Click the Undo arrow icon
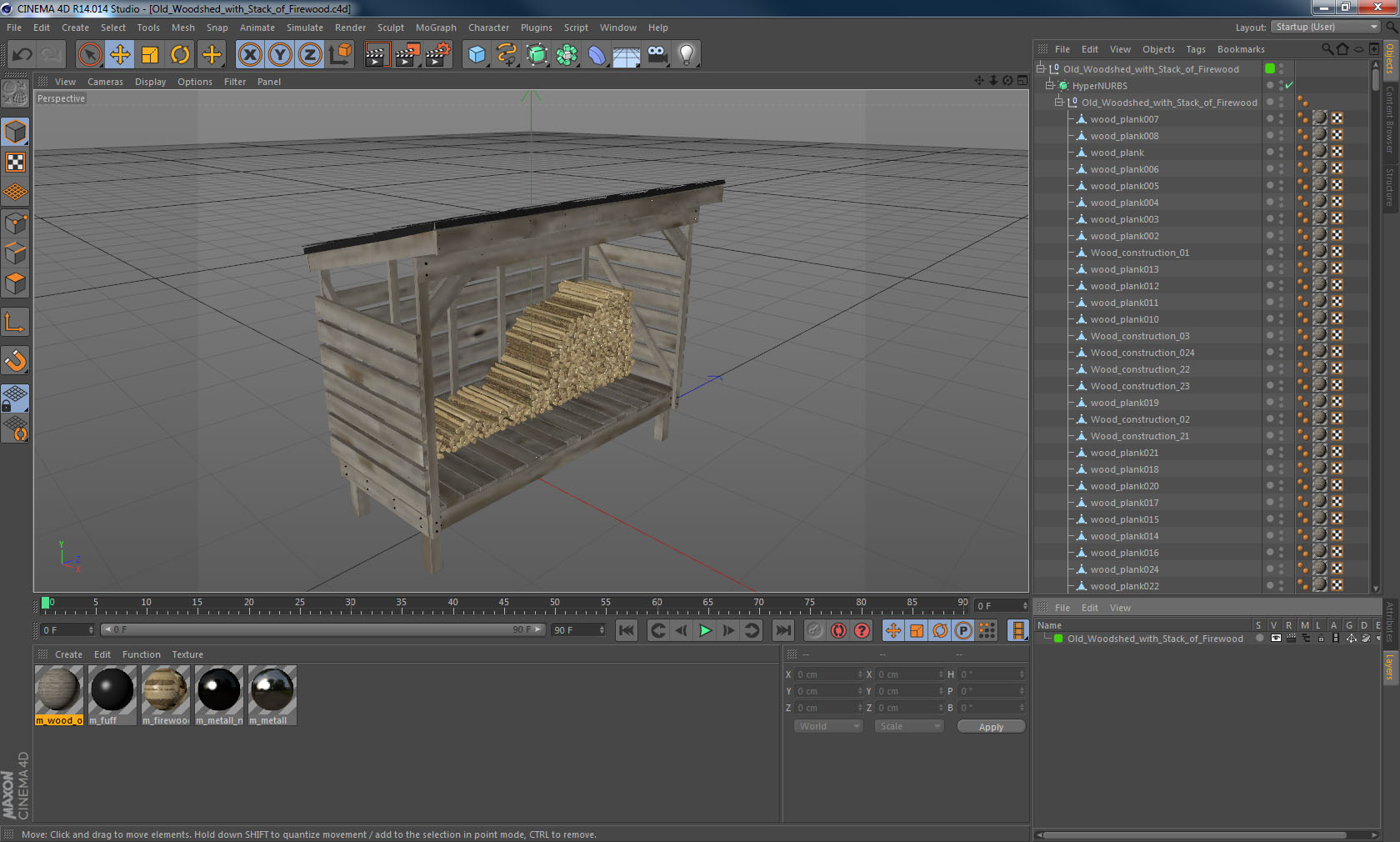Image resolution: width=1400 pixels, height=842 pixels. click(x=22, y=55)
